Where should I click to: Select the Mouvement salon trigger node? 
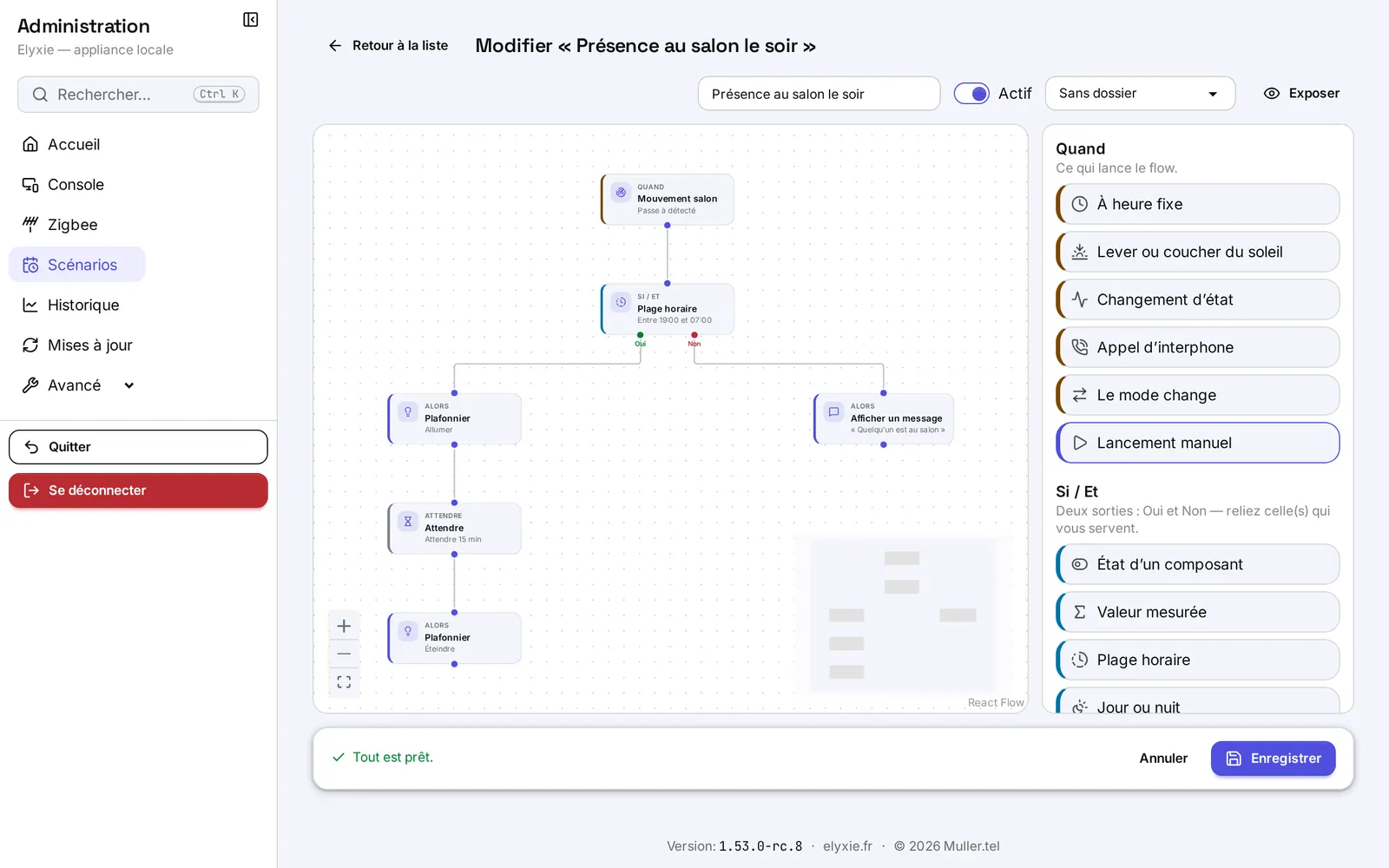coord(668,200)
